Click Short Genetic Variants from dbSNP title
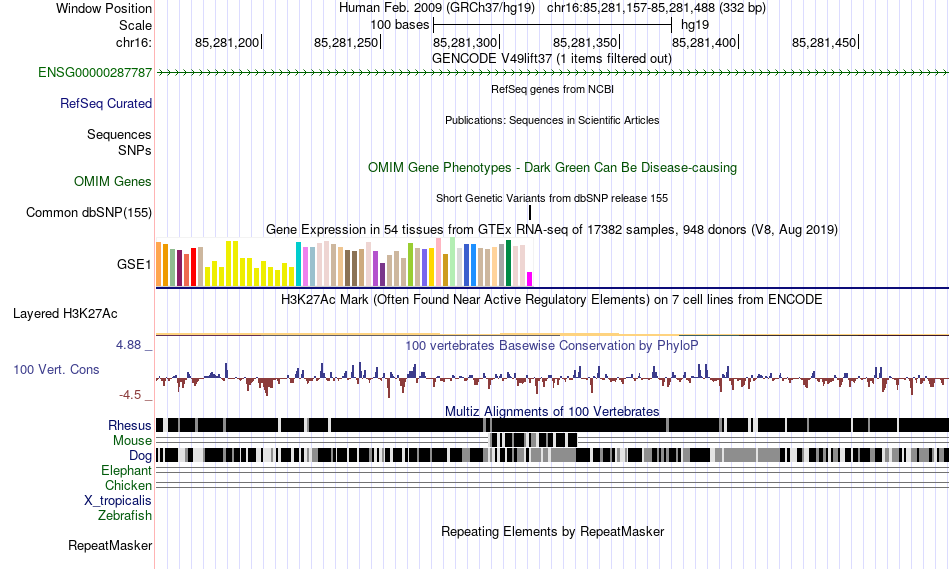950x569 pixels. (x=552, y=198)
